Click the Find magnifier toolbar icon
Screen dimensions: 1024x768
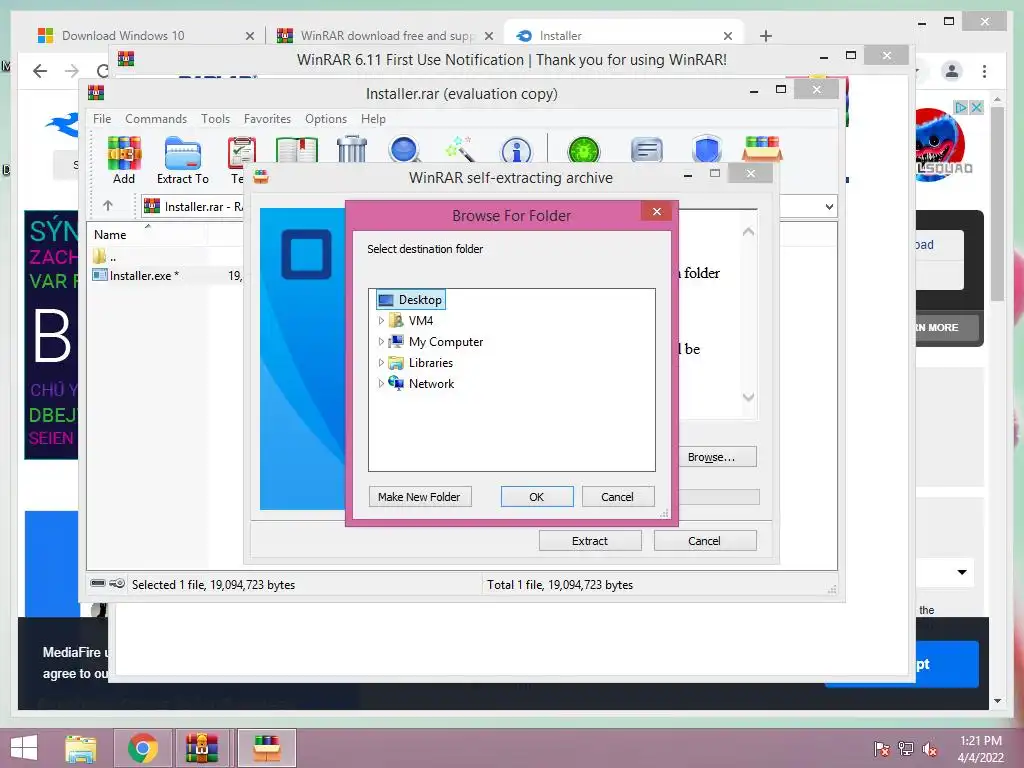pyautogui.click(x=405, y=150)
